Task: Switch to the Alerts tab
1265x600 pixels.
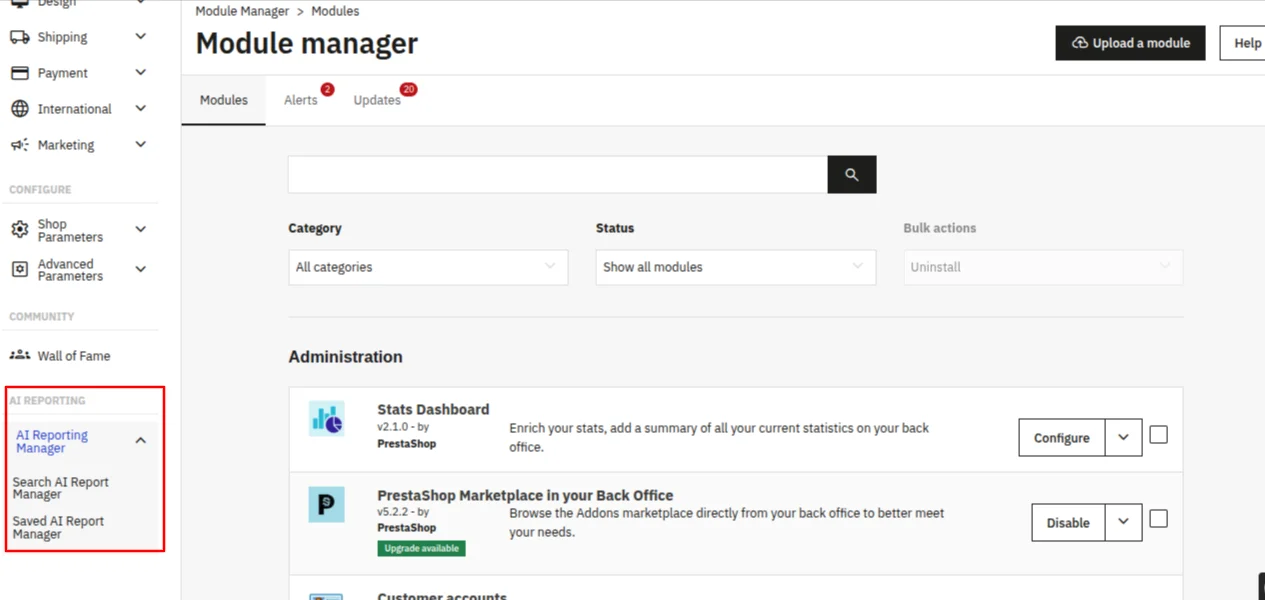Action: (301, 100)
